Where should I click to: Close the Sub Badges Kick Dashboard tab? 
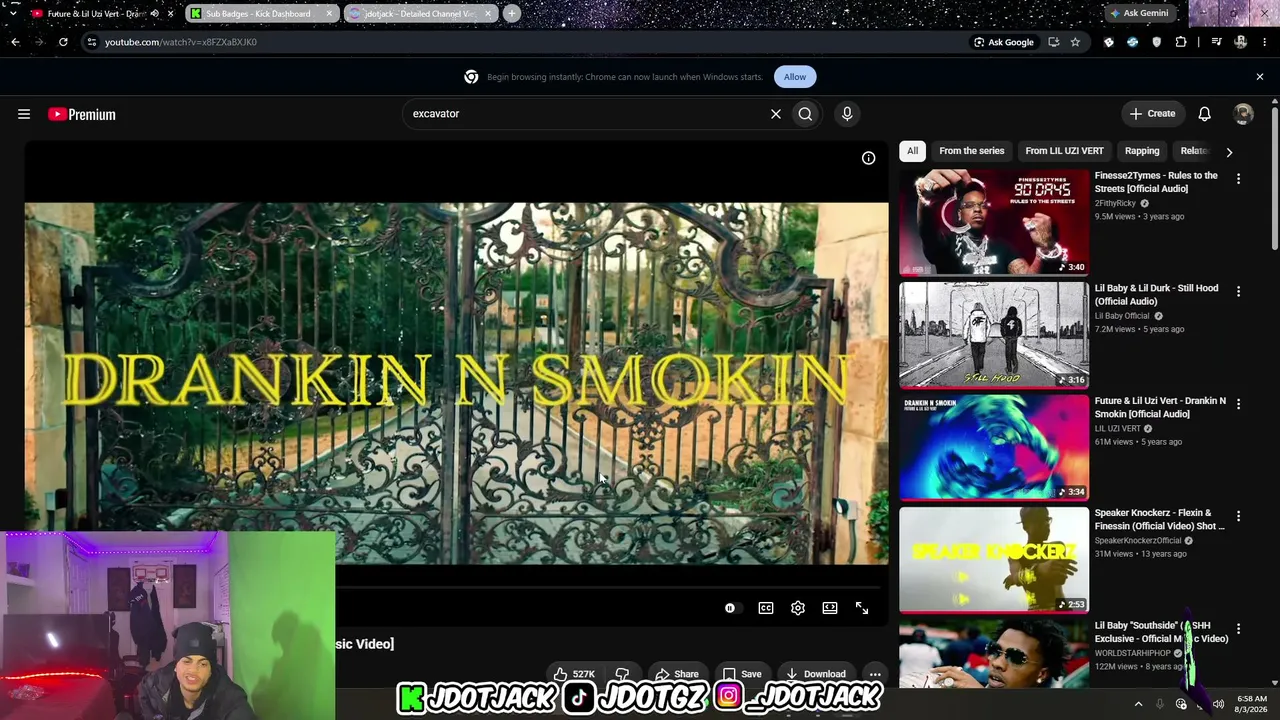(330, 14)
